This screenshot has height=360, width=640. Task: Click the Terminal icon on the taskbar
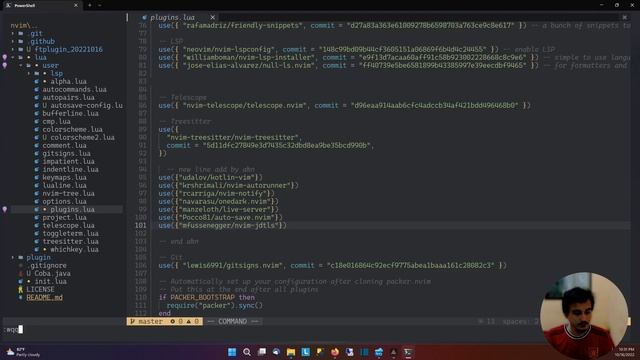pos(408,352)
